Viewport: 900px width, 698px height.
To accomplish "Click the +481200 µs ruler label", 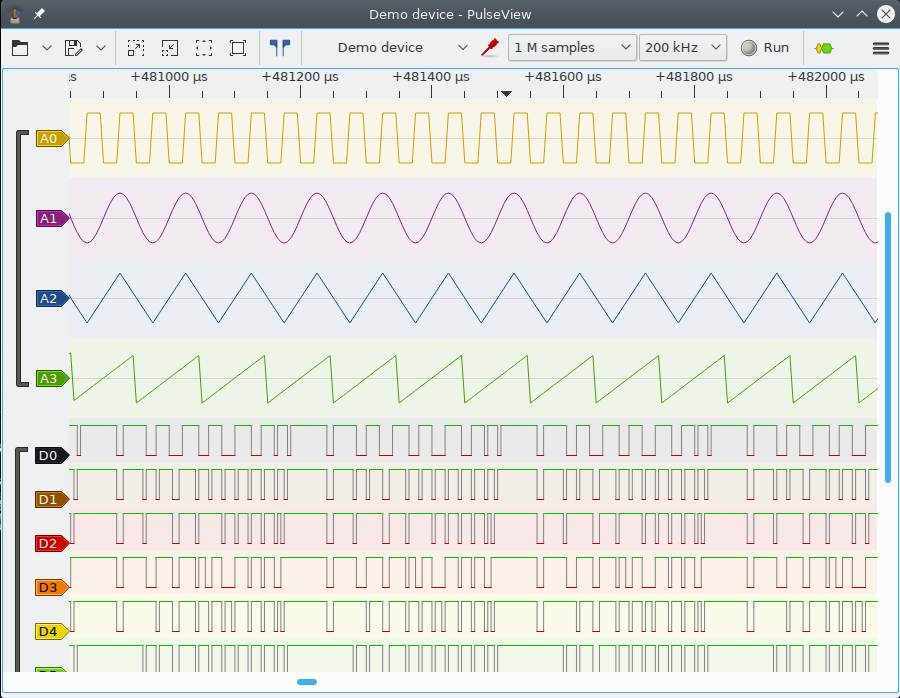I will (300, 77).
